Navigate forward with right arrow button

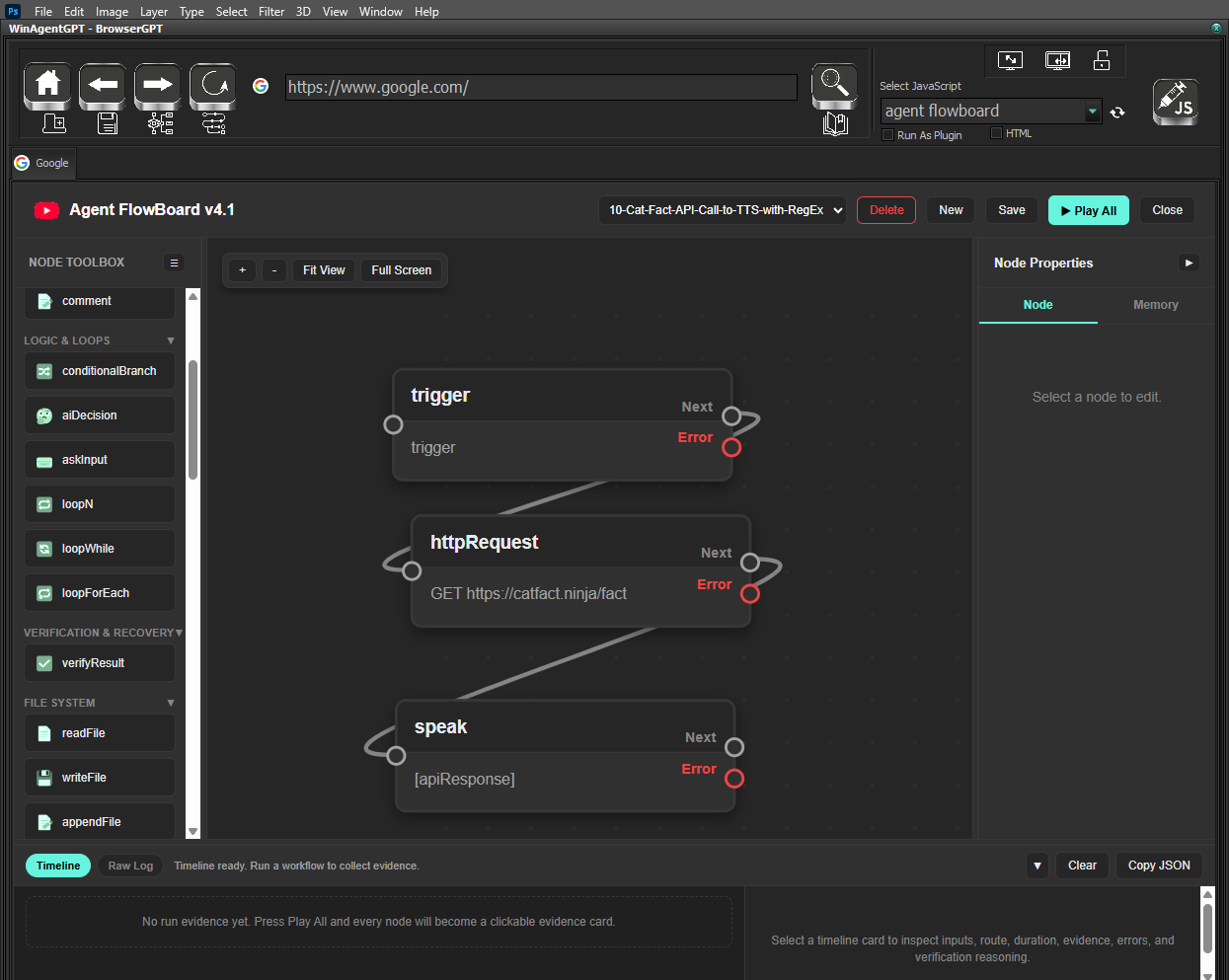pyautogui.click(x=158, y=86)
